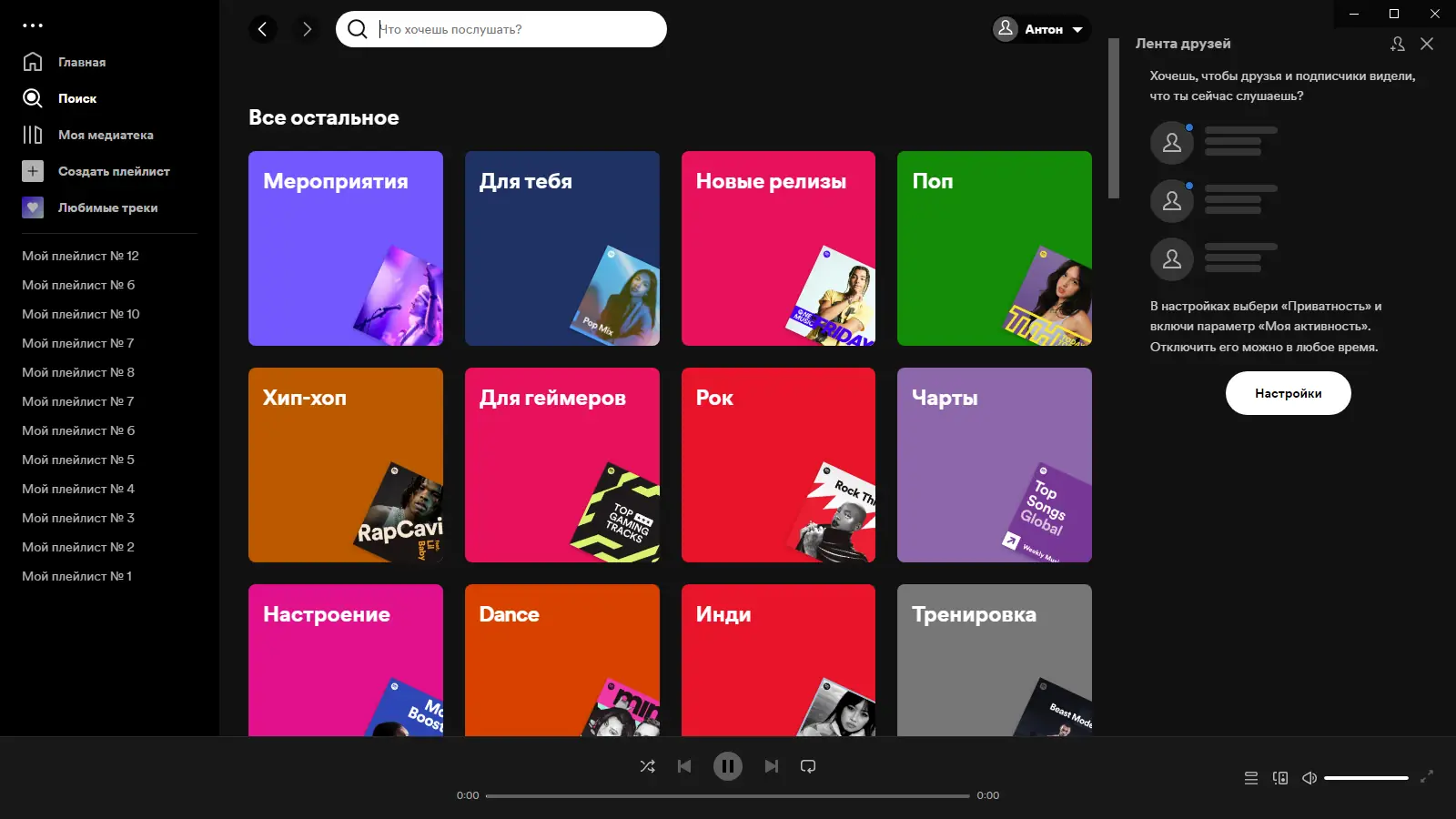Viewport: 1456px width, 819px height.
Task: Open connect to device menu
Action: (1280, 778)
